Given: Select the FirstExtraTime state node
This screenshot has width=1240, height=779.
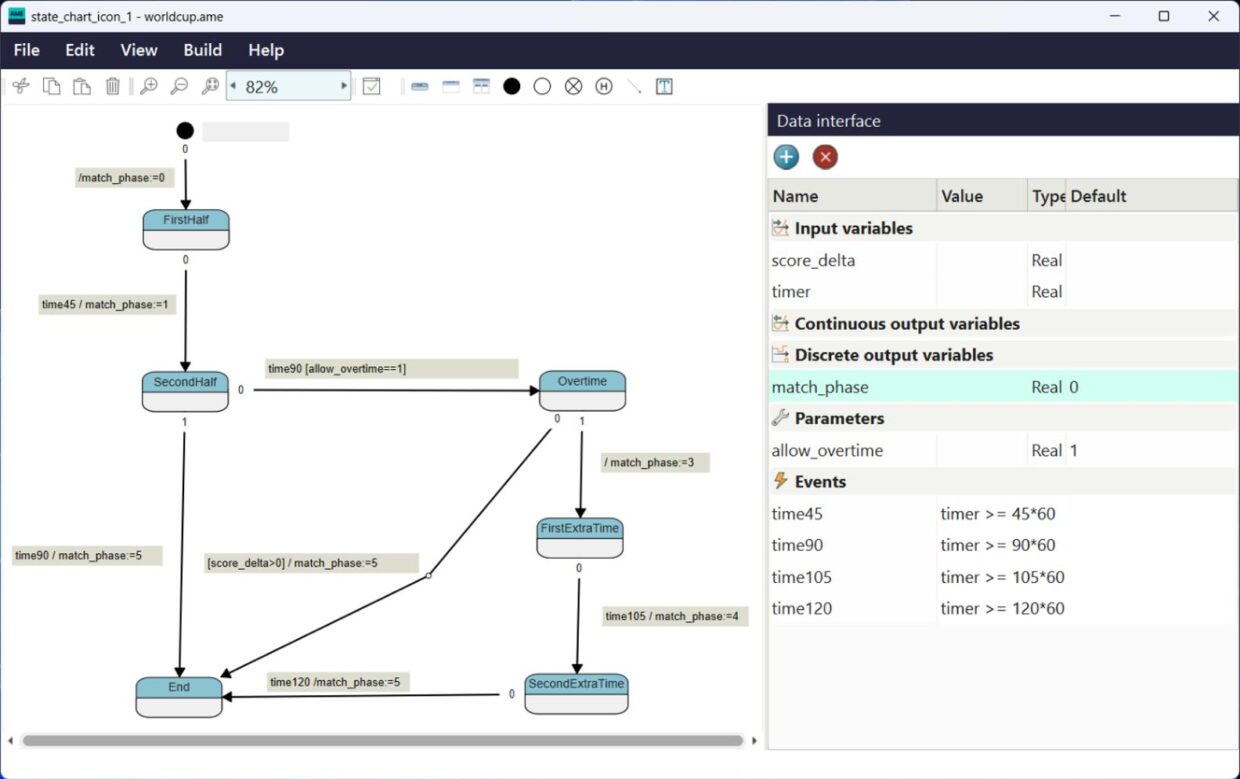Looking at the screenshot, I should pyautogui.click(x=580, y=538).
